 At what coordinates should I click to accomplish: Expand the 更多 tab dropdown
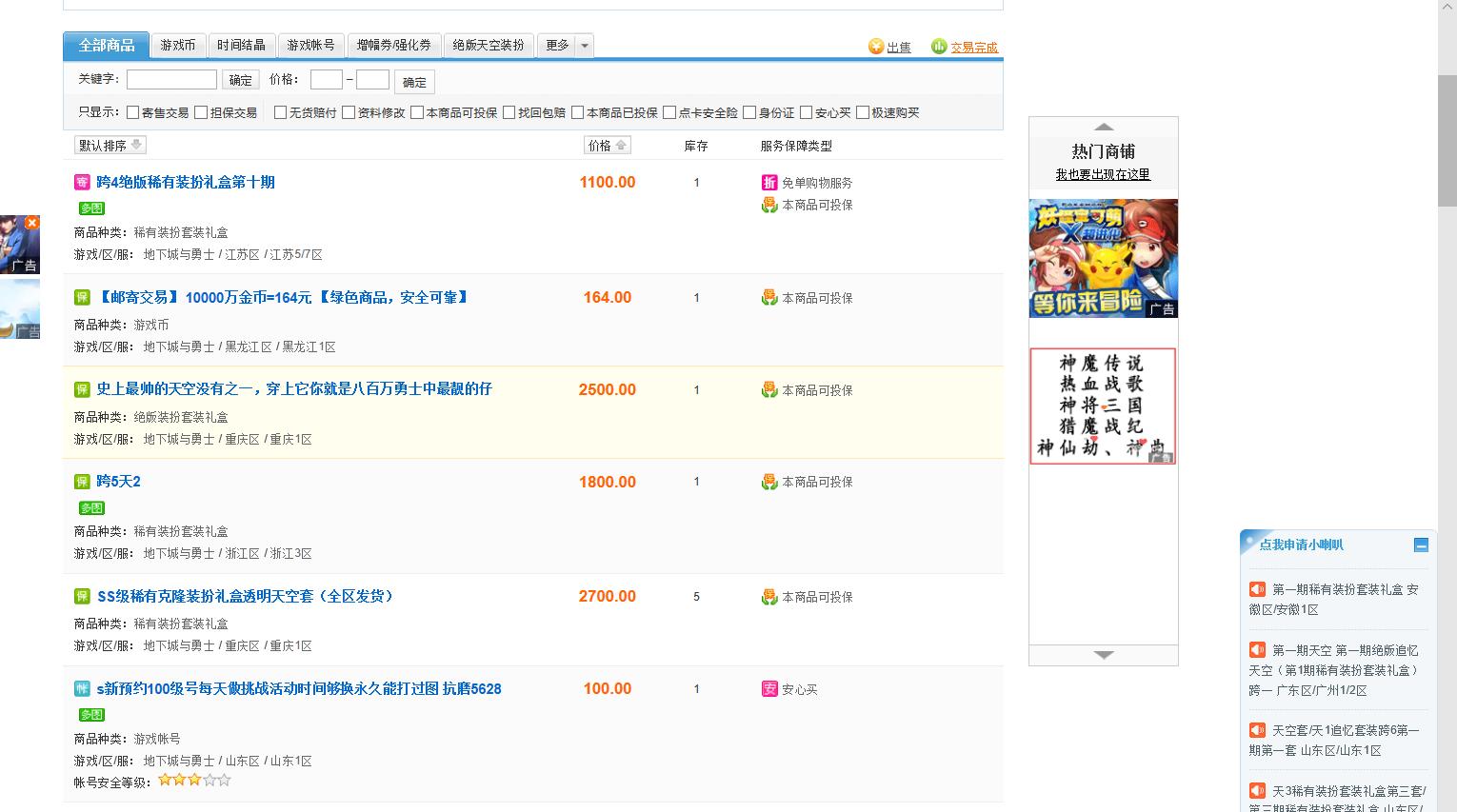[585, 46]
